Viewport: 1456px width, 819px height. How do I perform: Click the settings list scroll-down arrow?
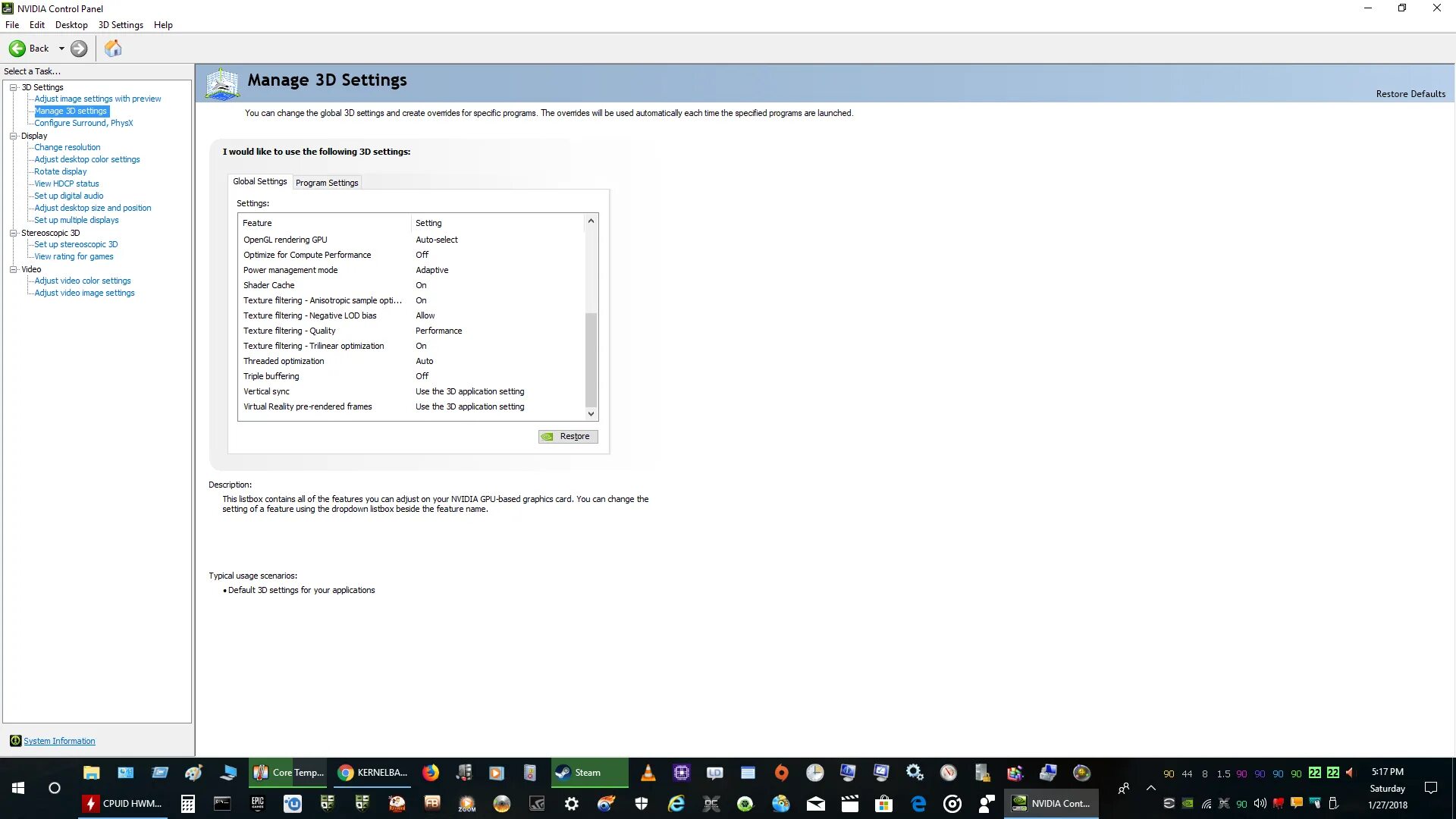tap(591, 414)
